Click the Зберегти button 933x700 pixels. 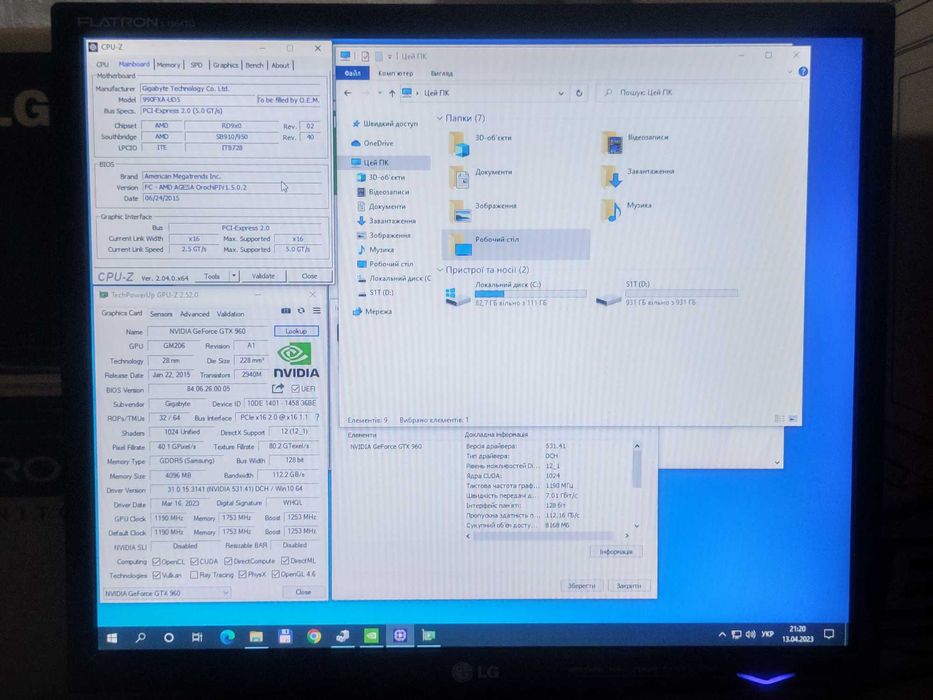coord(581,586)
